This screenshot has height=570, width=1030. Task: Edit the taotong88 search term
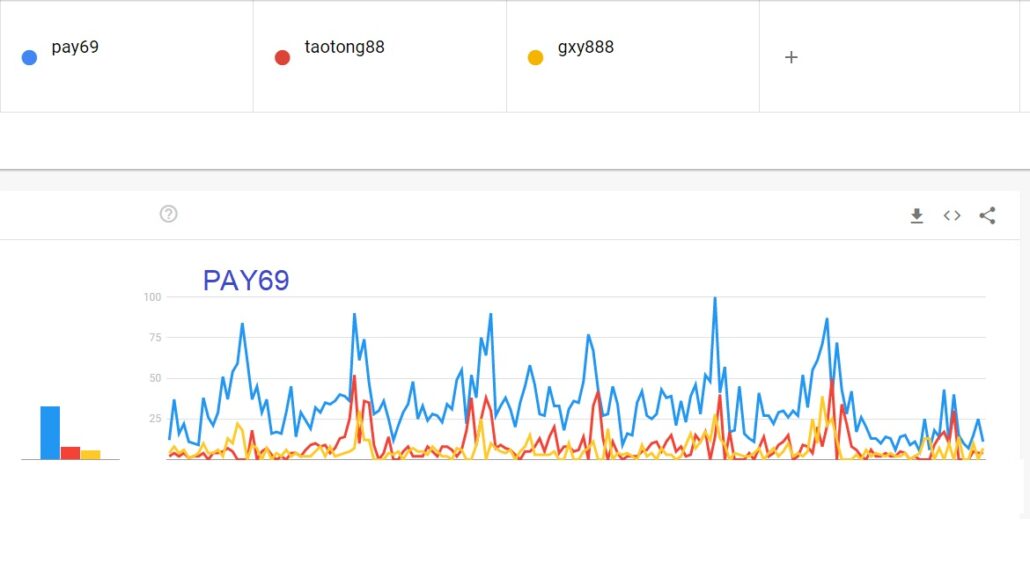click(344, 47)
